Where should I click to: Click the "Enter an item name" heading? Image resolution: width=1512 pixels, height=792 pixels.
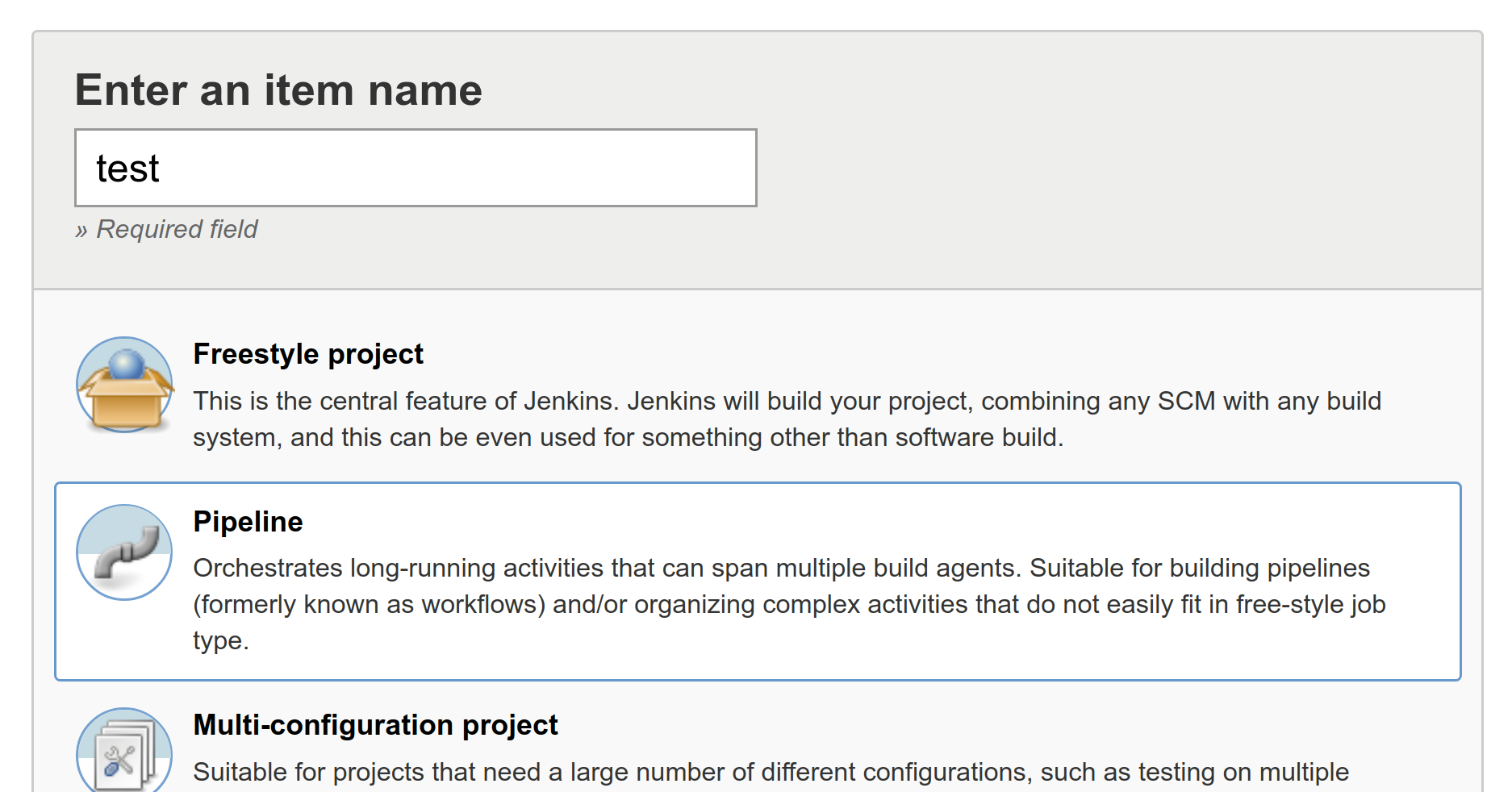(278, 90)
